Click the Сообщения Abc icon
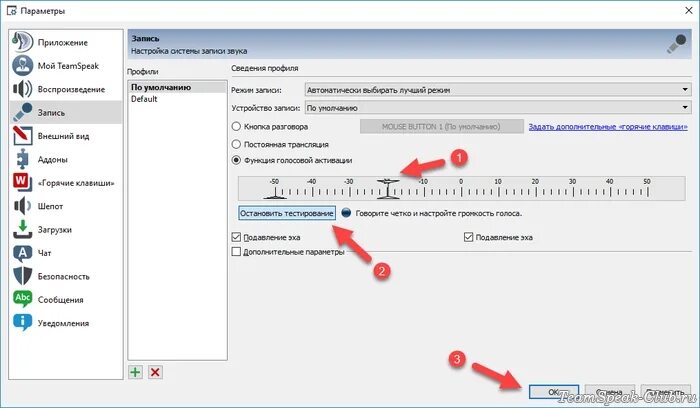The image size is (700, 408). (22, 299)
